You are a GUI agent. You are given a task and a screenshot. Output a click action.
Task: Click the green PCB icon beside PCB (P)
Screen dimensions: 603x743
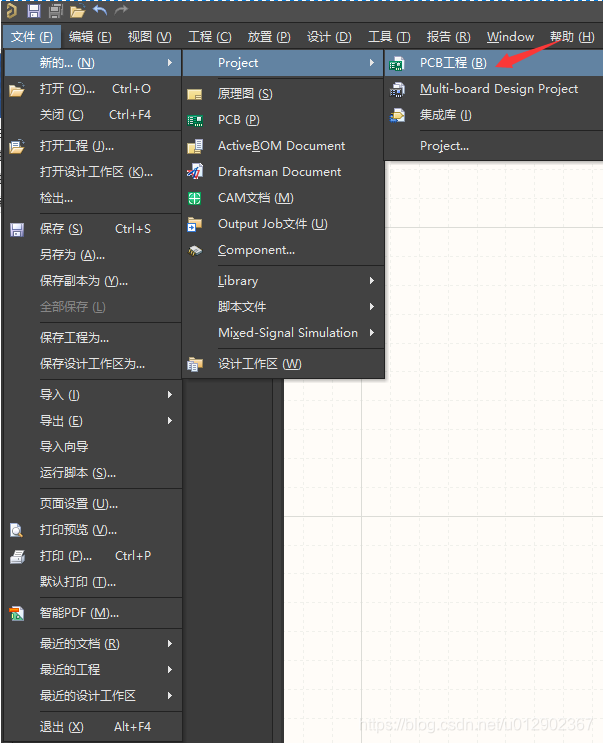pyautogui.click(x=195, y=121)
